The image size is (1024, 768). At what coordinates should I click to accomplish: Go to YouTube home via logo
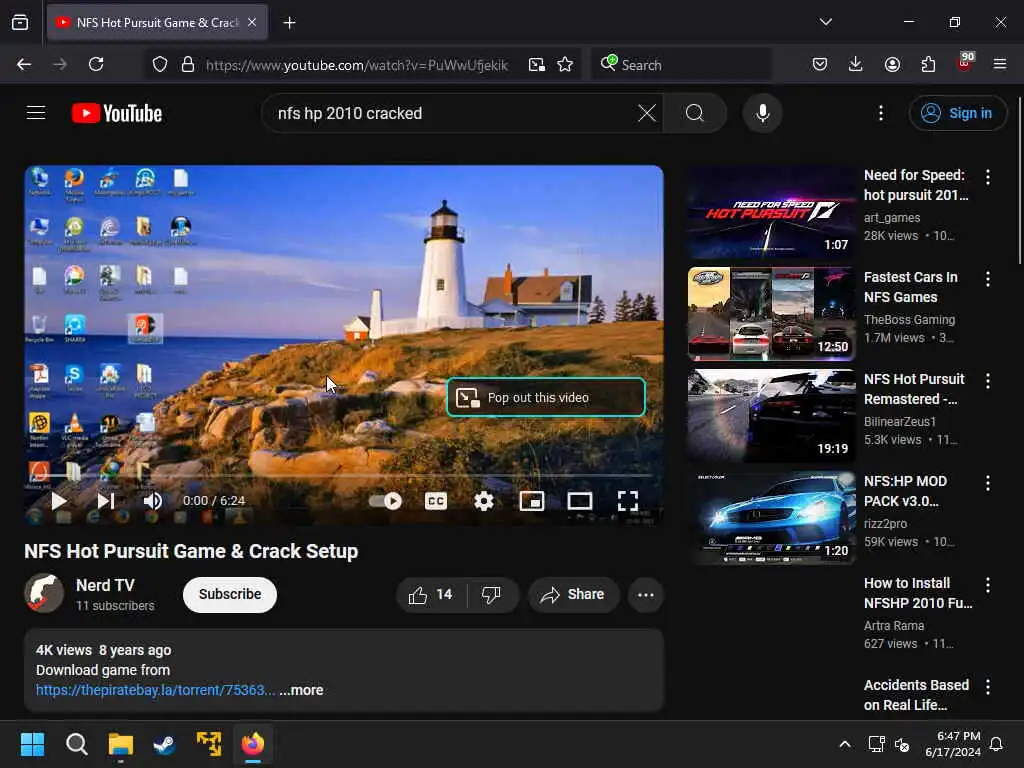coord(117,113)
